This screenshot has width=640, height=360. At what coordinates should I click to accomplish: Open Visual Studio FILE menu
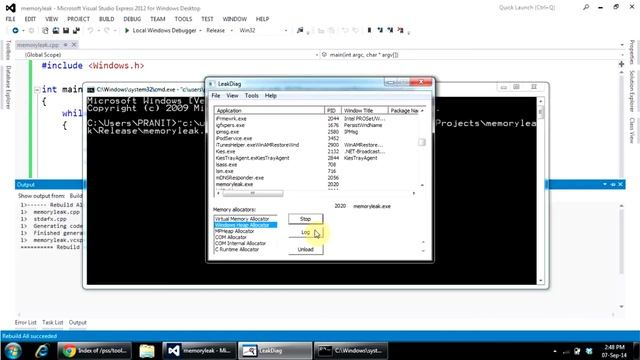10,19
